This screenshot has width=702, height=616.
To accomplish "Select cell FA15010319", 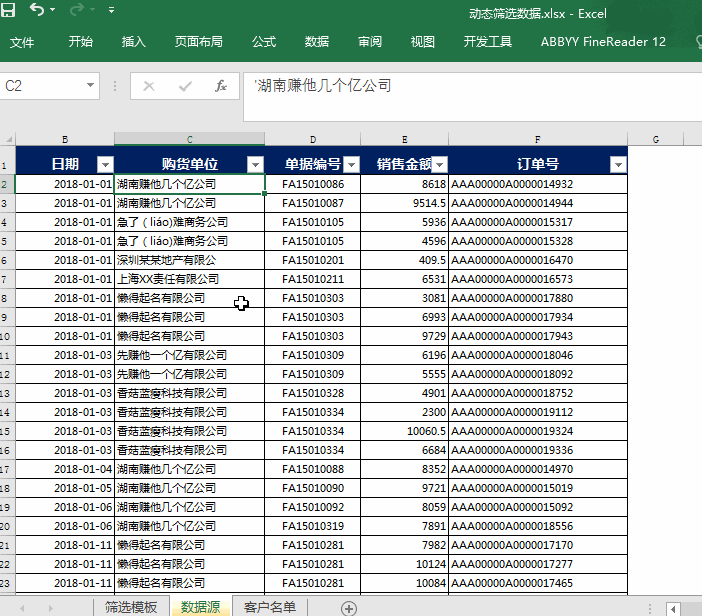I will [x=312, y=526].
